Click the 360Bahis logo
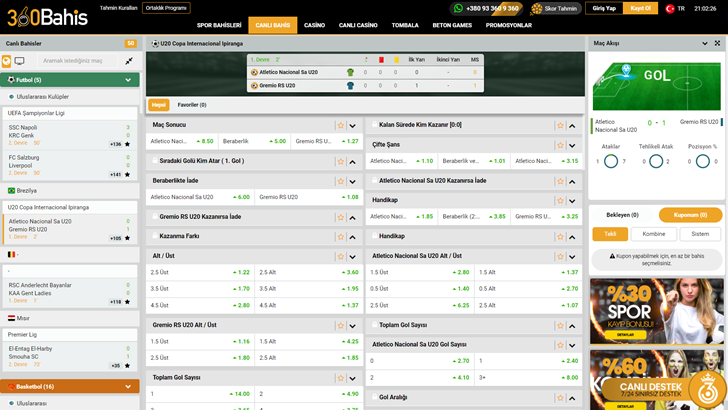The width and height of the screenshot is (728, 410). click(47, 18)
